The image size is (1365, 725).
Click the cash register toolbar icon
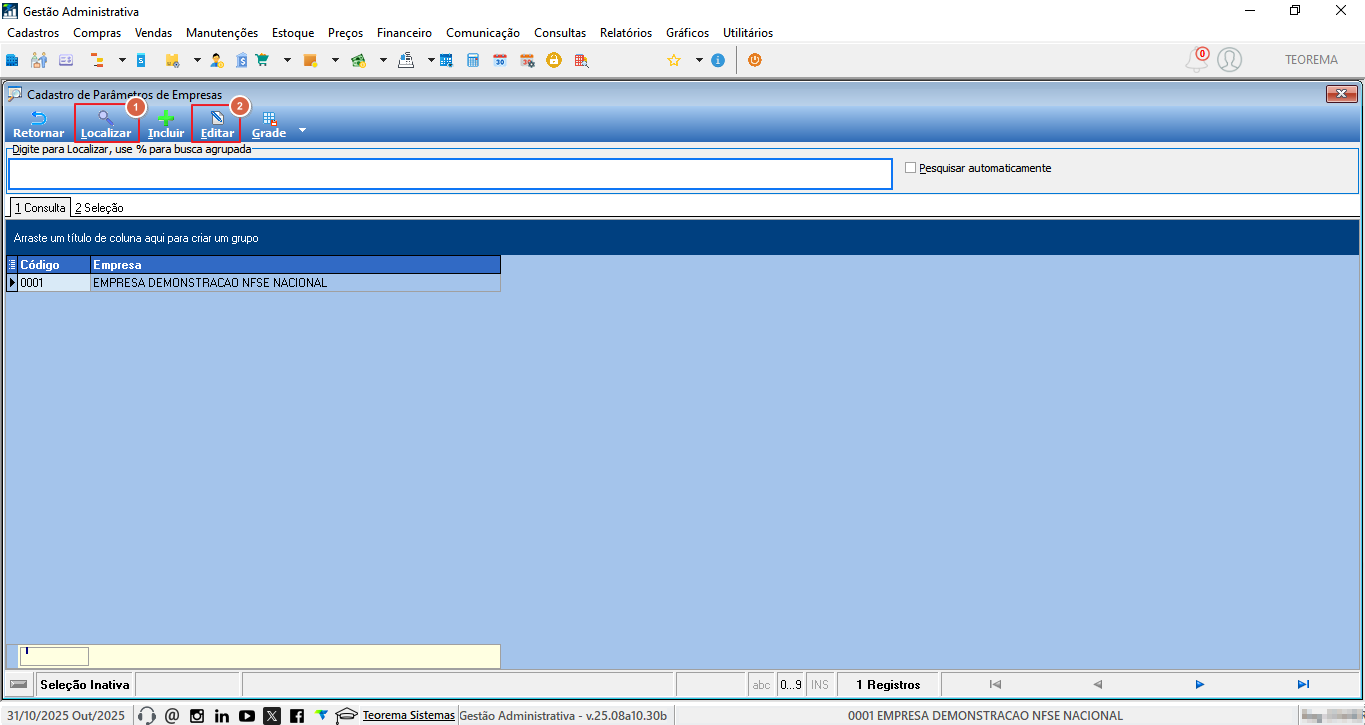pos(406,60)
